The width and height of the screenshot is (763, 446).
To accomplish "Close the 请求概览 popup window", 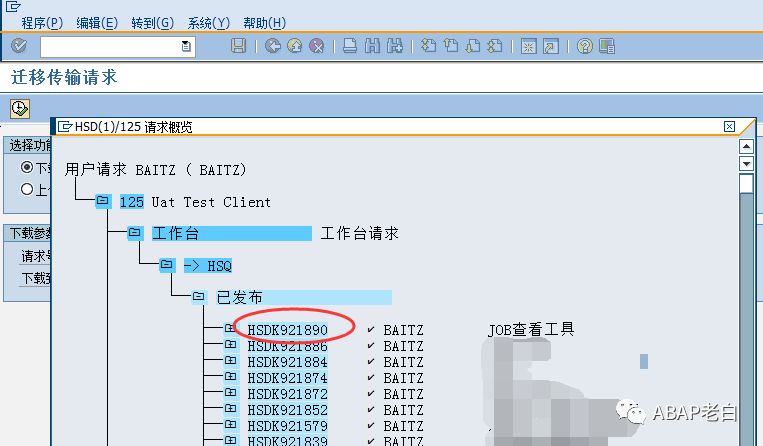I will click(x=729, y=127).
